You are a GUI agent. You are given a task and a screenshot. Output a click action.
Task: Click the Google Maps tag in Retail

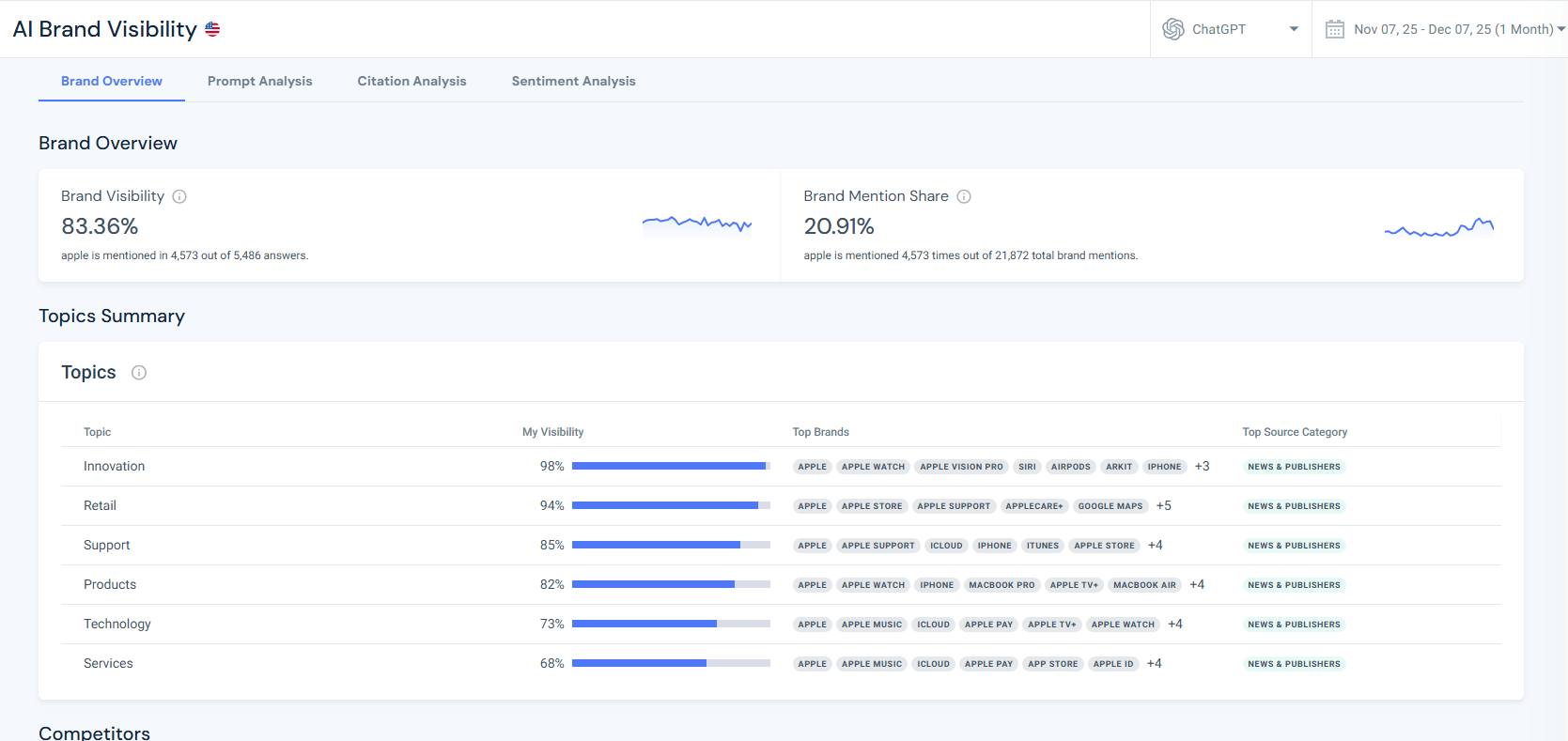click(x=1110, y=506)
